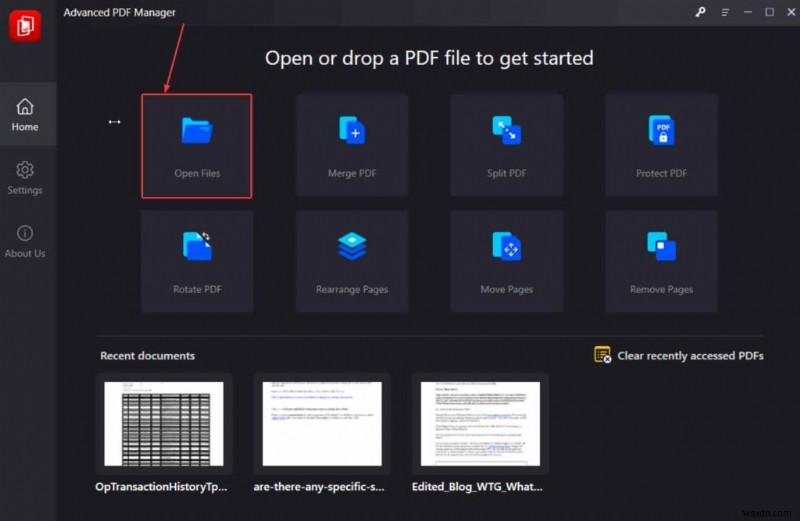This screenshot has width=800, height=521.
Task: Select the Split PDF tool
Action: click(x=507, y=145)
